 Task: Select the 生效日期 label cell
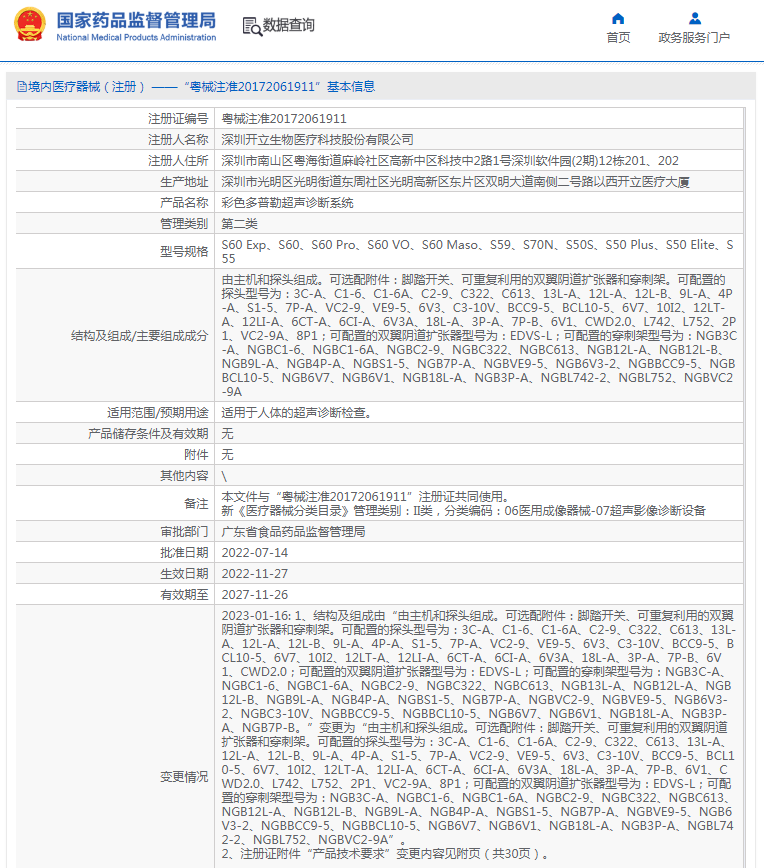(x=115, y=574)
